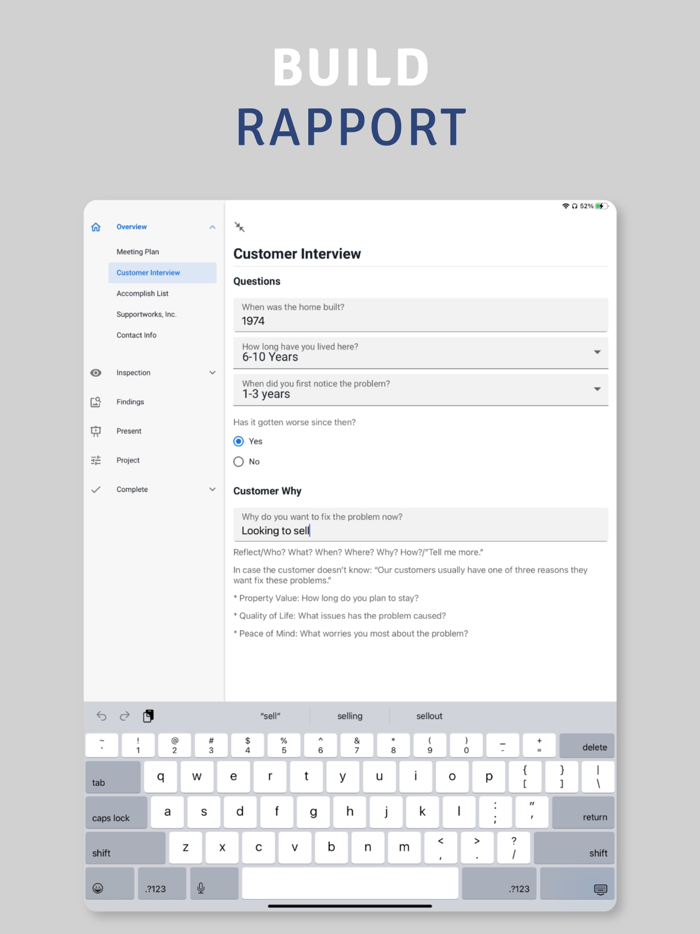Screen dimensions: 700x934
Task: Tap the return key
Action: click(x=583, y=812)
